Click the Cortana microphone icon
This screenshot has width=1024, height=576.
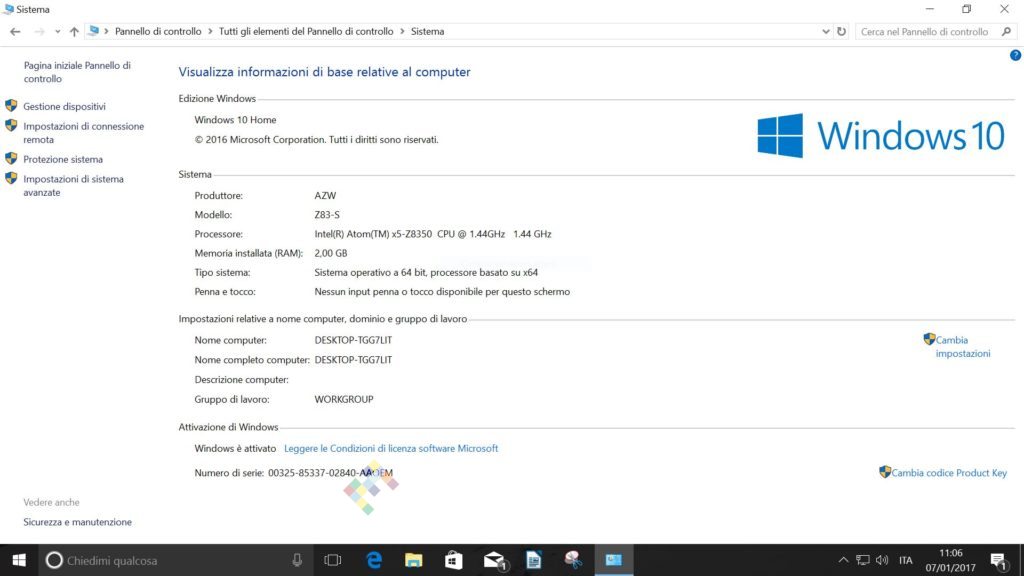297,560
